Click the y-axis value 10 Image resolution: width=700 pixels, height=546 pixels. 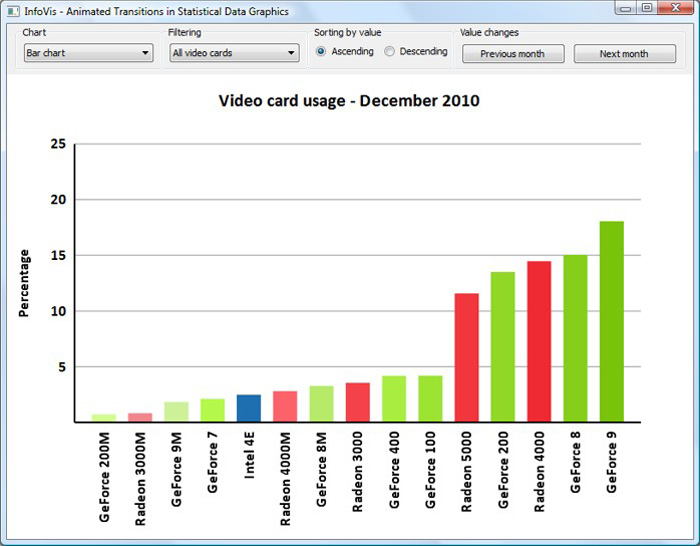pyautogui.click(x=58, y=311)
